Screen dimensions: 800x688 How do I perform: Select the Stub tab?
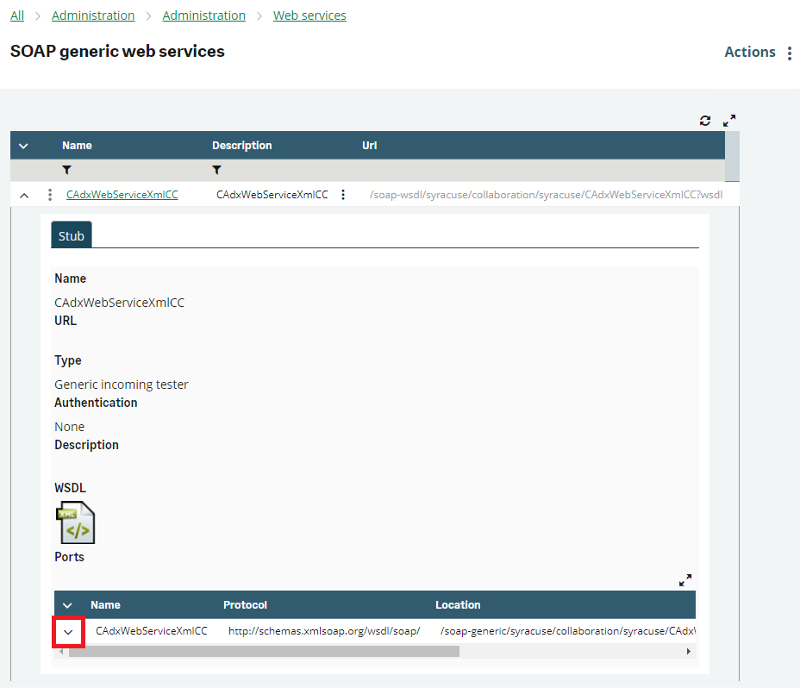tap(71, 236)
